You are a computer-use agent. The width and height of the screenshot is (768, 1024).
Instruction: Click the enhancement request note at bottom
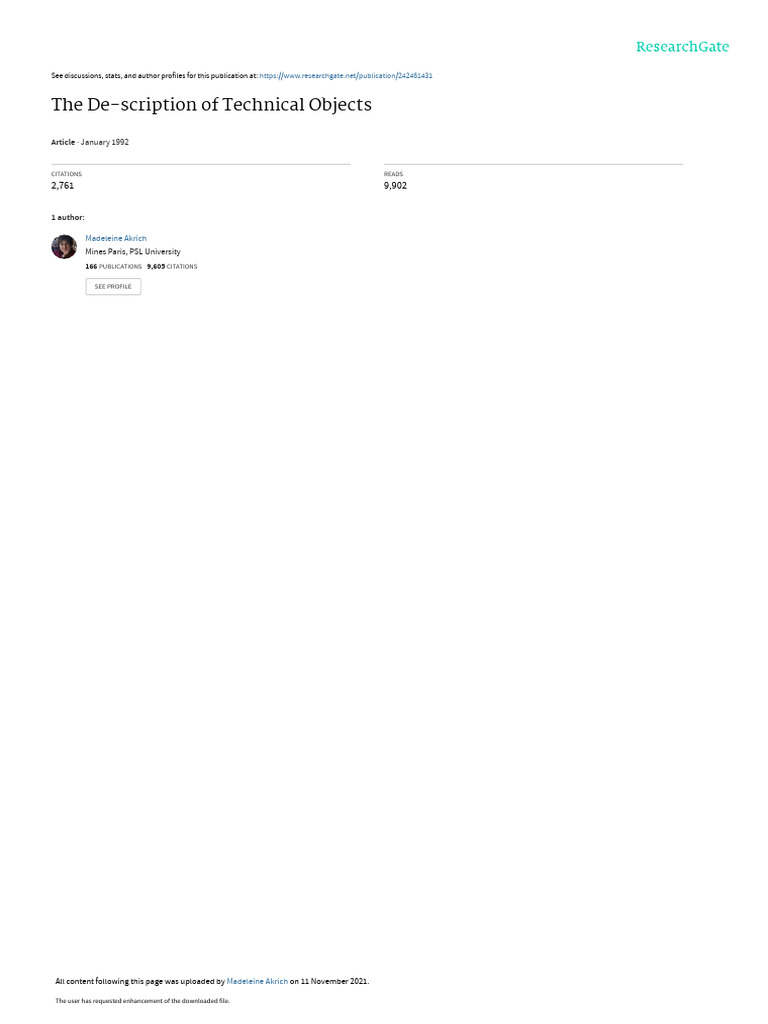coord(142,1000)
